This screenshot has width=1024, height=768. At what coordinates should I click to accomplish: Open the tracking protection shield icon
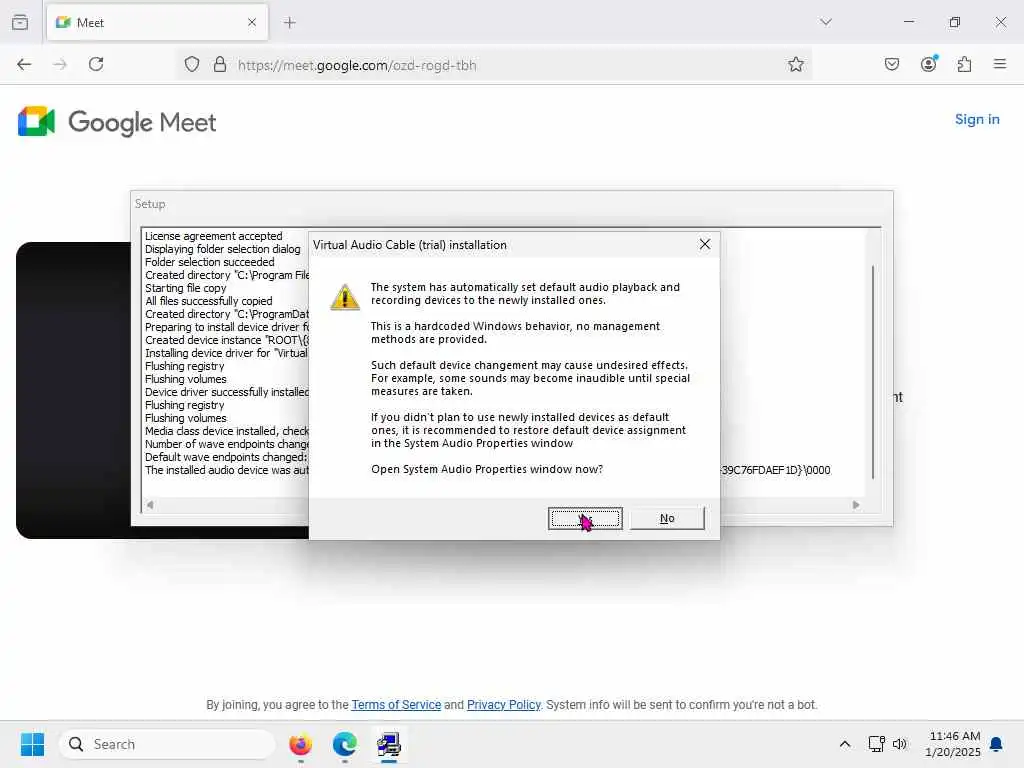pos(191,64)
